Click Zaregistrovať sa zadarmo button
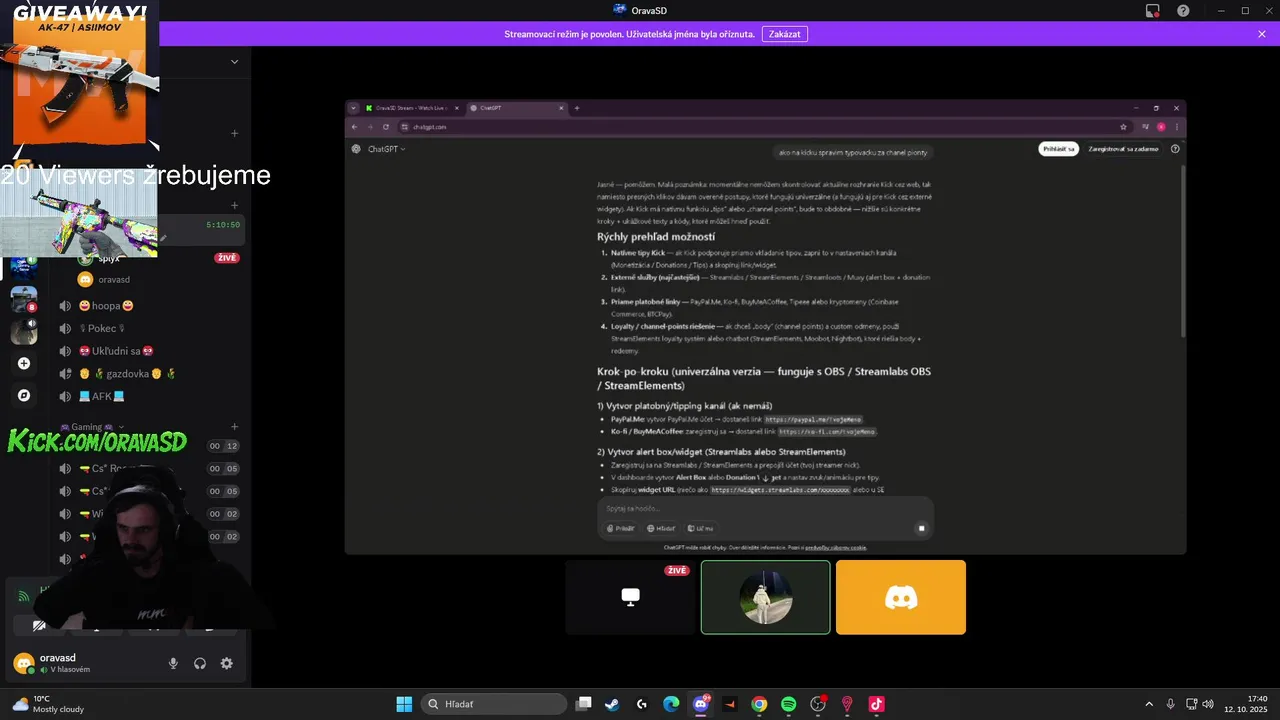This screenshot has height=720, width=1280. pos(1123,149)
